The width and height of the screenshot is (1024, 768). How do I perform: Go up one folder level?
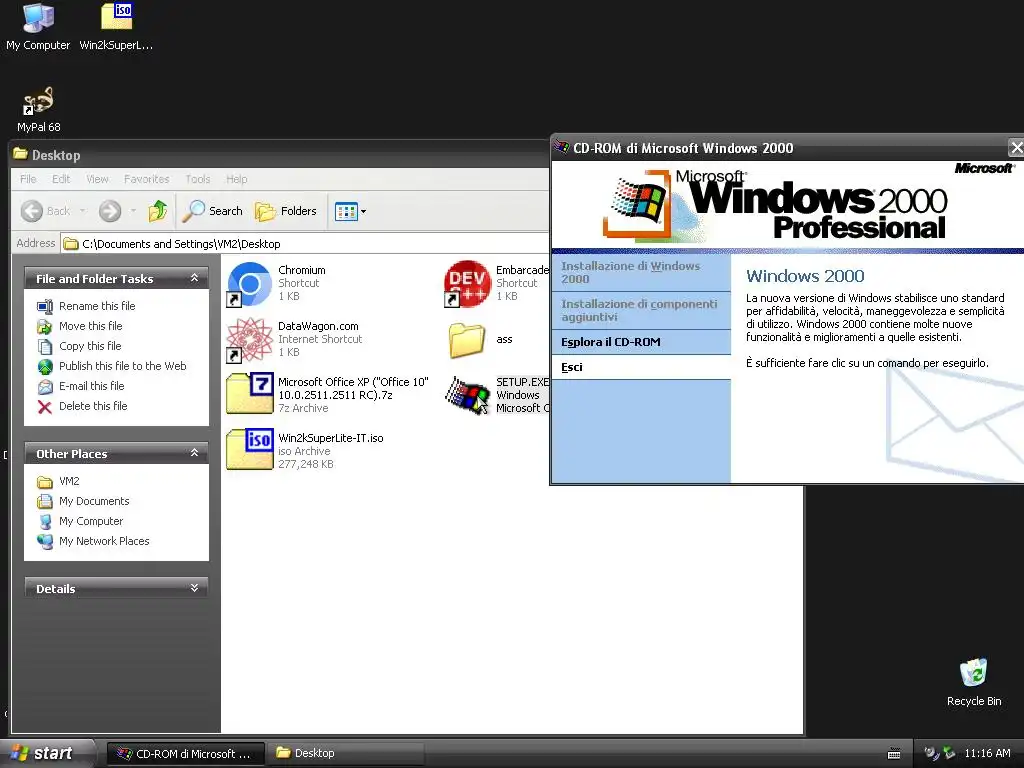(157, 211)
